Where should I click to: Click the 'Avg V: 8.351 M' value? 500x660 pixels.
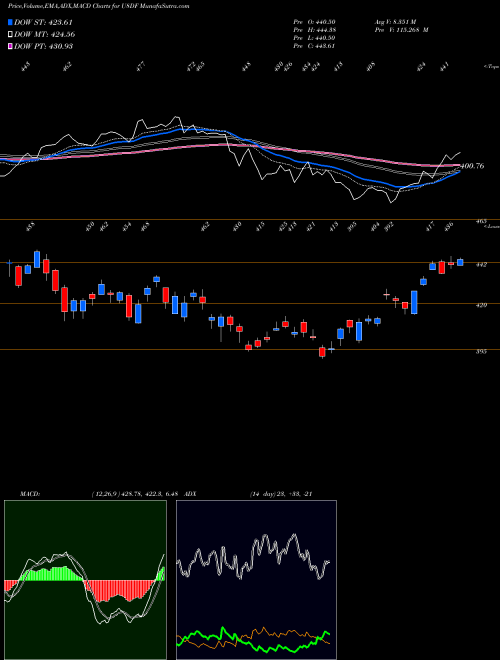tap(394, 22)
